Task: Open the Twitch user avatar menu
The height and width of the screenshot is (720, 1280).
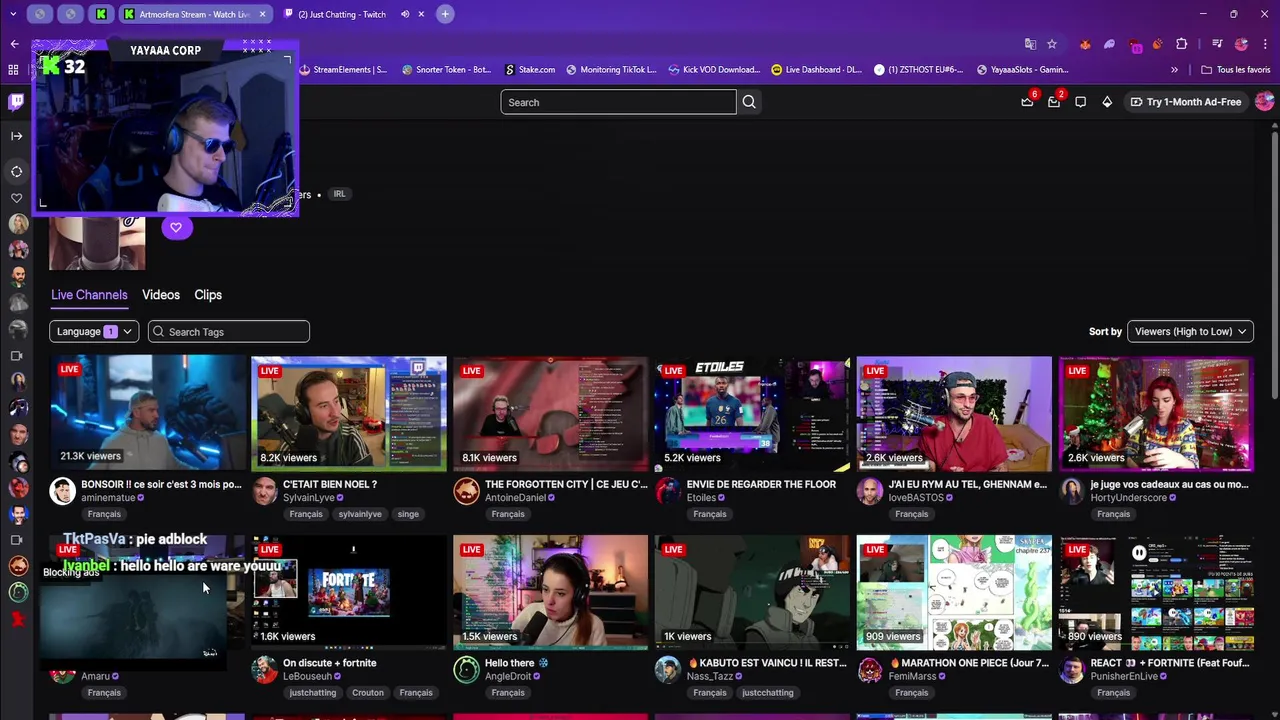Action: point(1264,102)
